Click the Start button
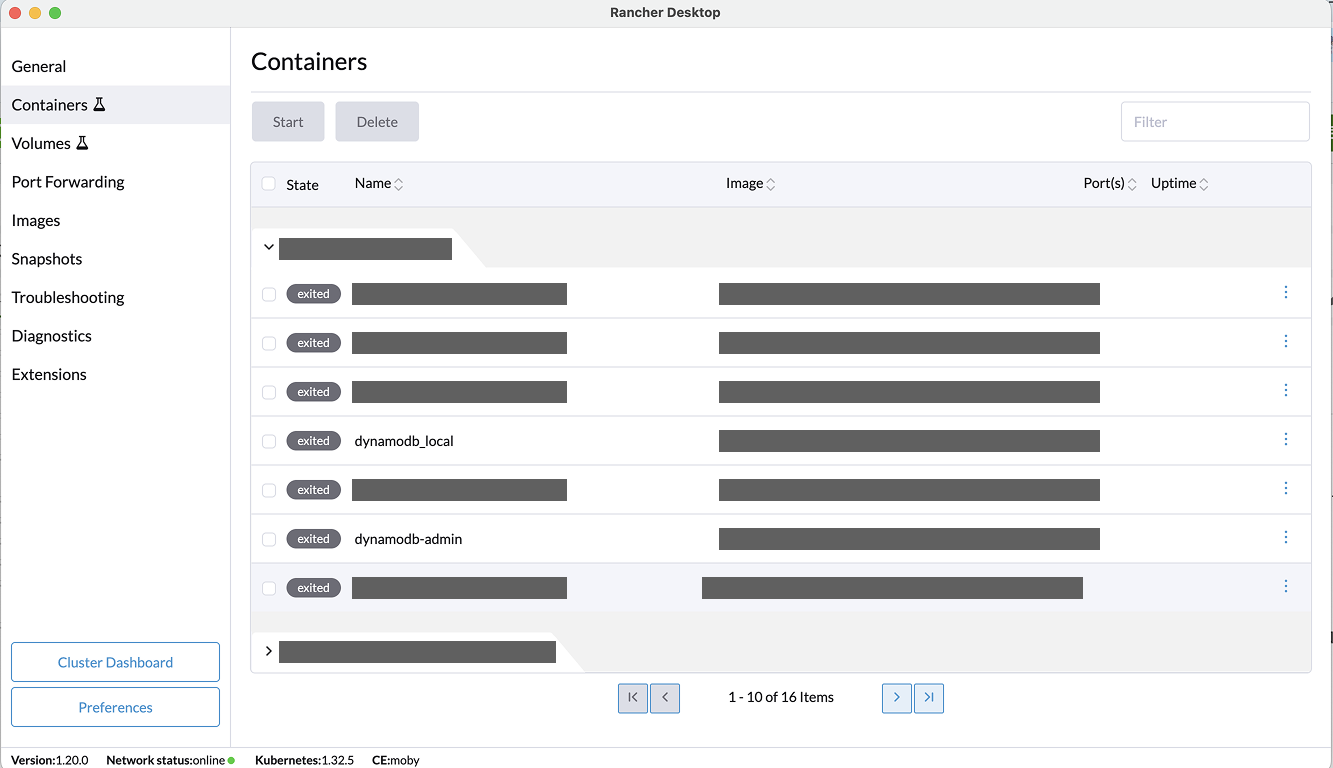This screenshot has width=1333, height=768. tap(288, 121)
